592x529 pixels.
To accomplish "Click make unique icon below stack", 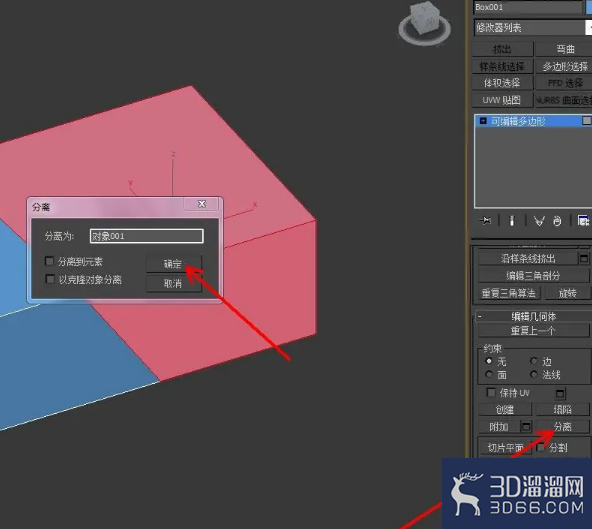I will pyautogui.click(x=539, y=221).
